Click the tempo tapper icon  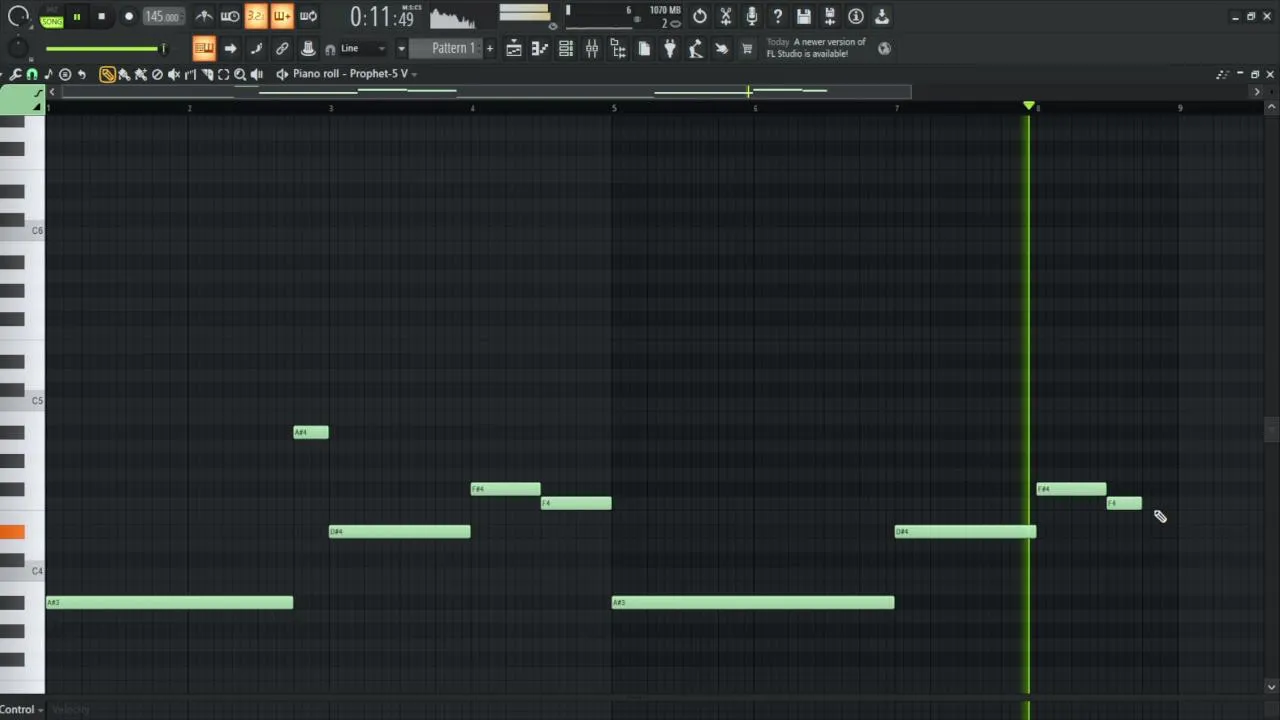696,48
